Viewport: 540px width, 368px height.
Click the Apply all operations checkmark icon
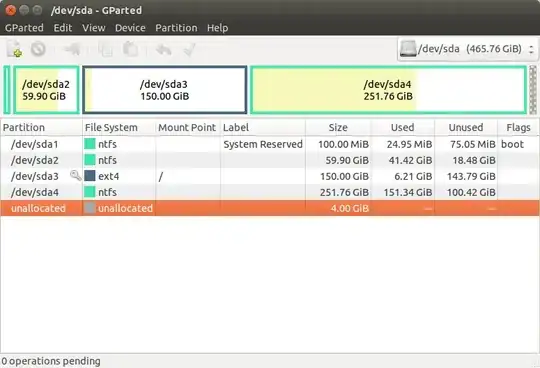189,49
